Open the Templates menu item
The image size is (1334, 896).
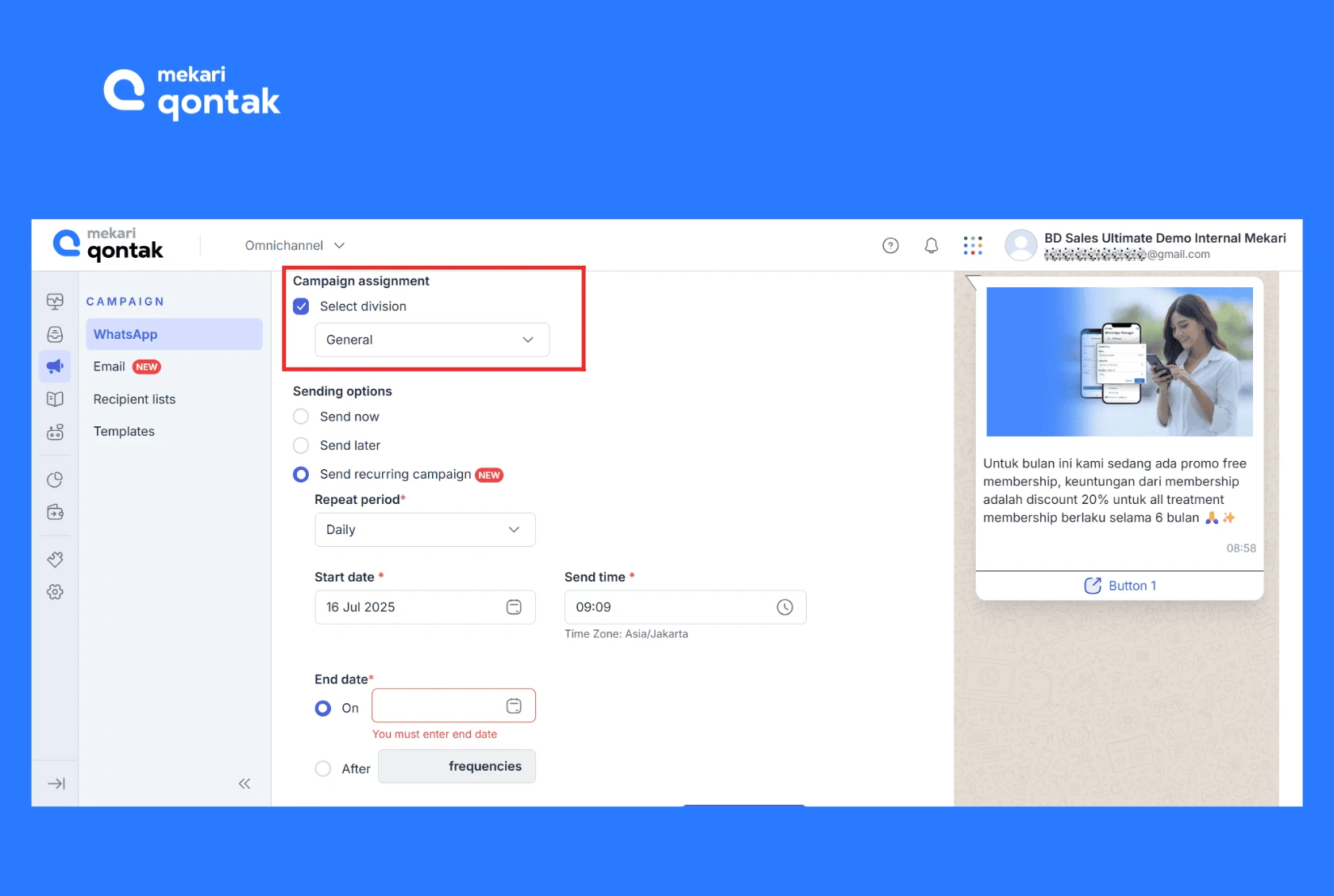pyautogui.click(x=124, y=431)
